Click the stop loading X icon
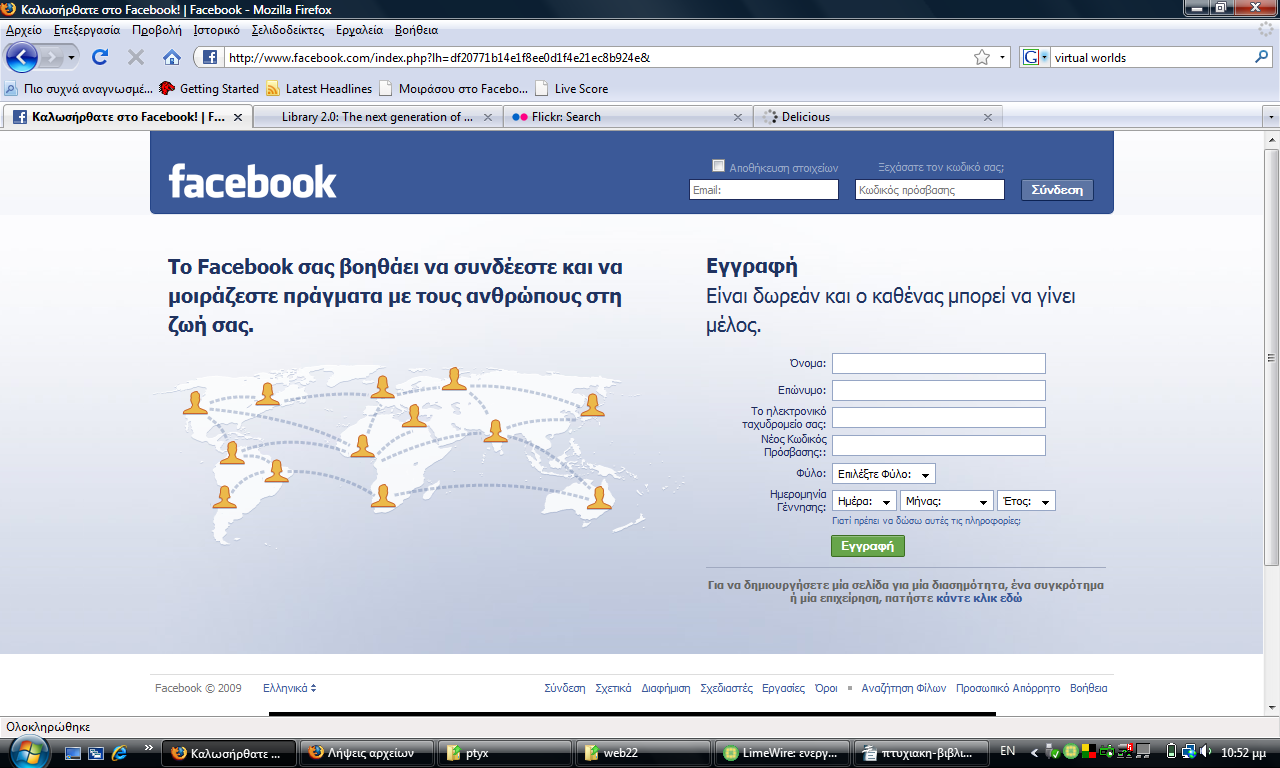1280x768 pixels. 136,57
